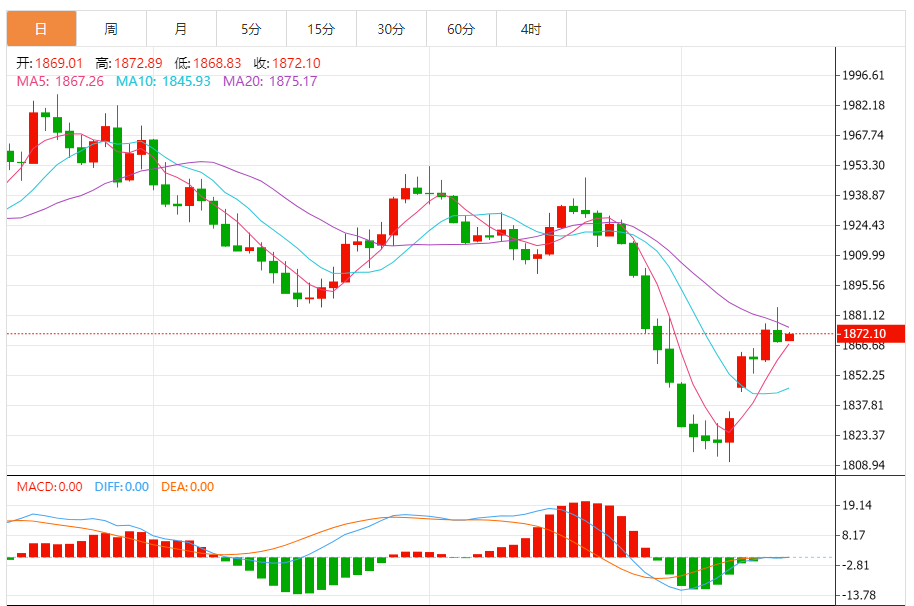The height and width of the screenshot is (606, 914).
Task: Click the 1823.37 price axis label
Action: coord(863,435)
